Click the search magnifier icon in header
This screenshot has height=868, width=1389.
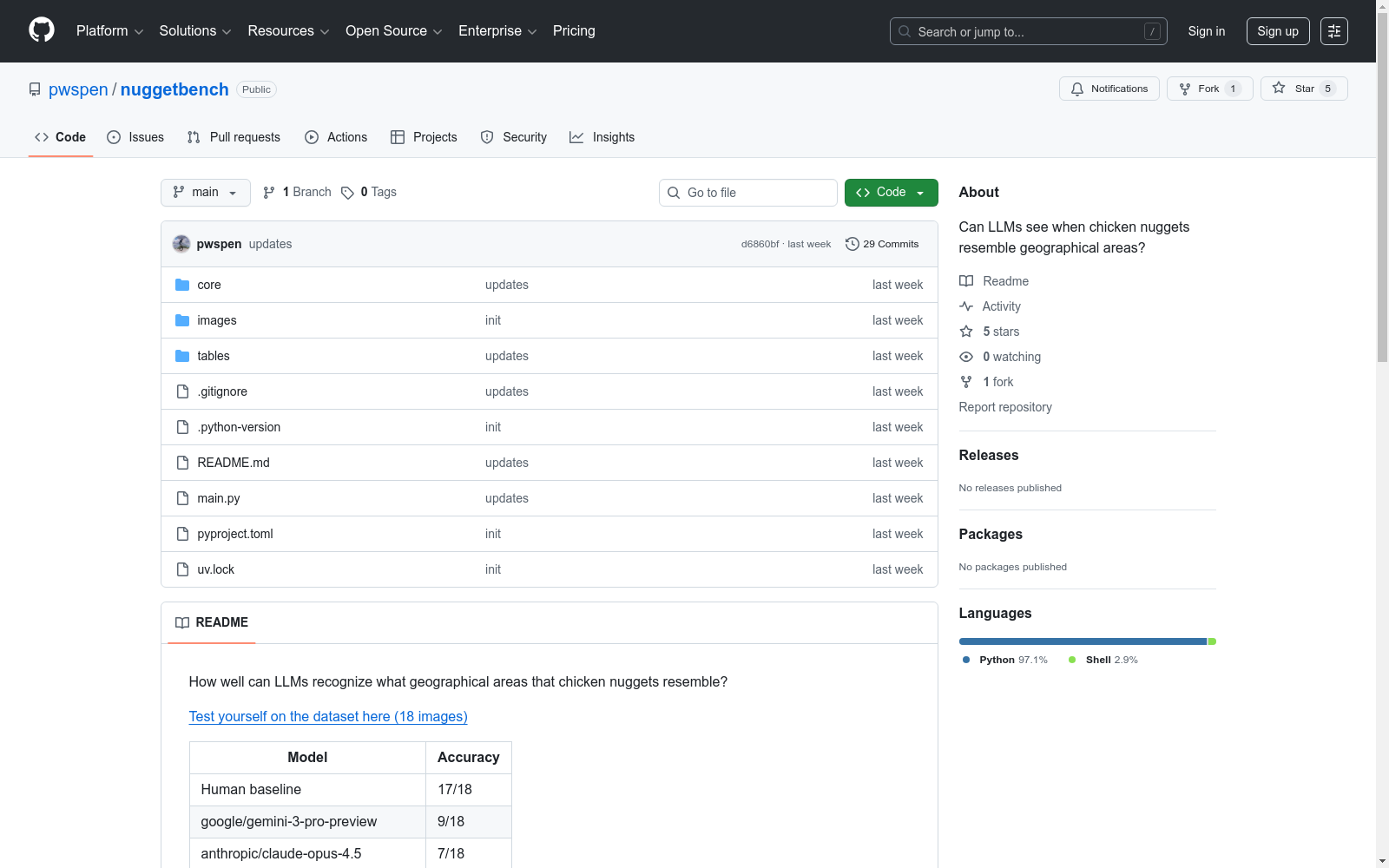click(905, 31)
